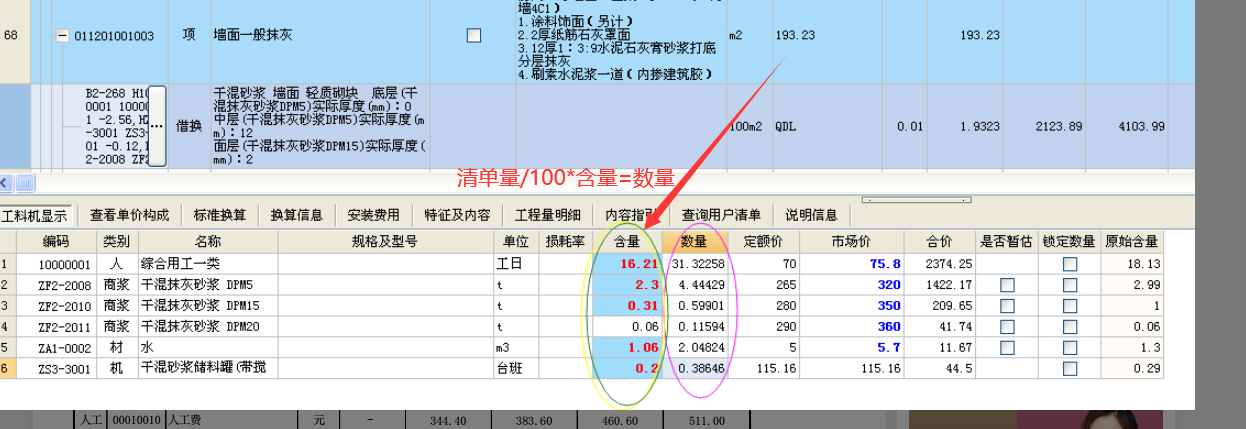Image resolution: width=1246 pixels, height=429 pixels.
Task: Select code cell ZA1-0002
Action: point(56,348)
